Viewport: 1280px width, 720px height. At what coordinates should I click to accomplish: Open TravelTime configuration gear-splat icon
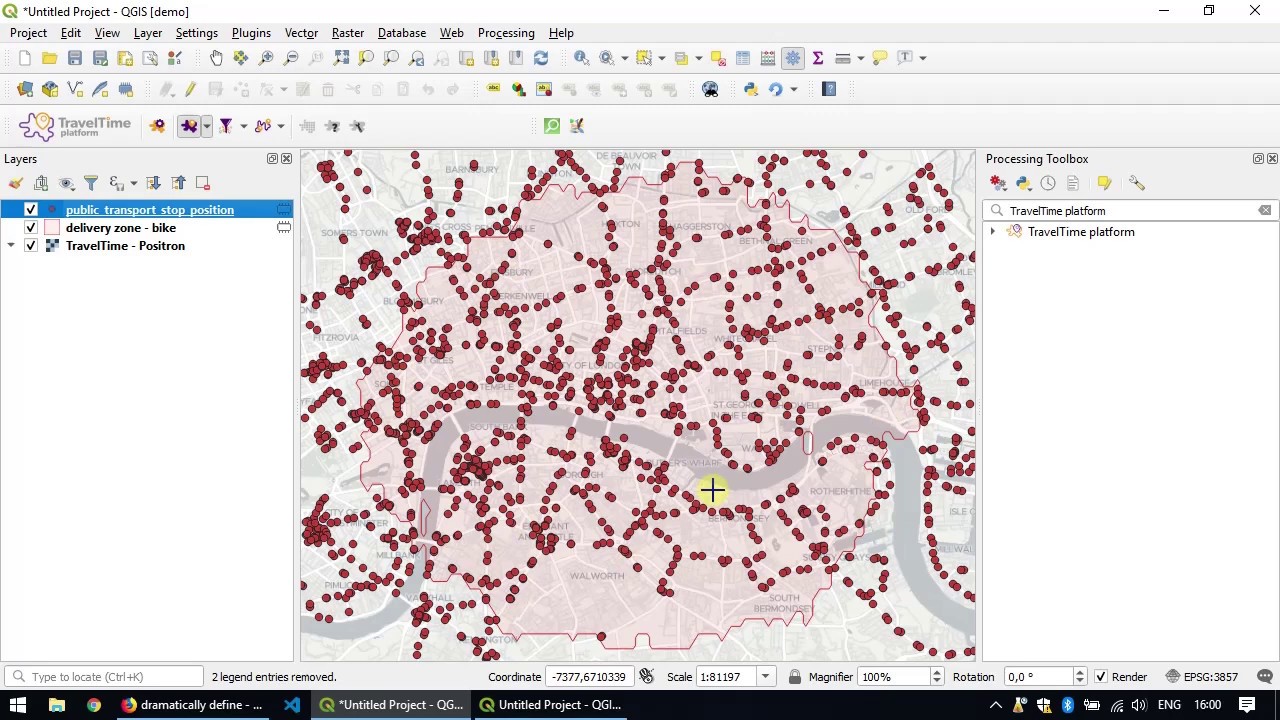tap(157, 126)
